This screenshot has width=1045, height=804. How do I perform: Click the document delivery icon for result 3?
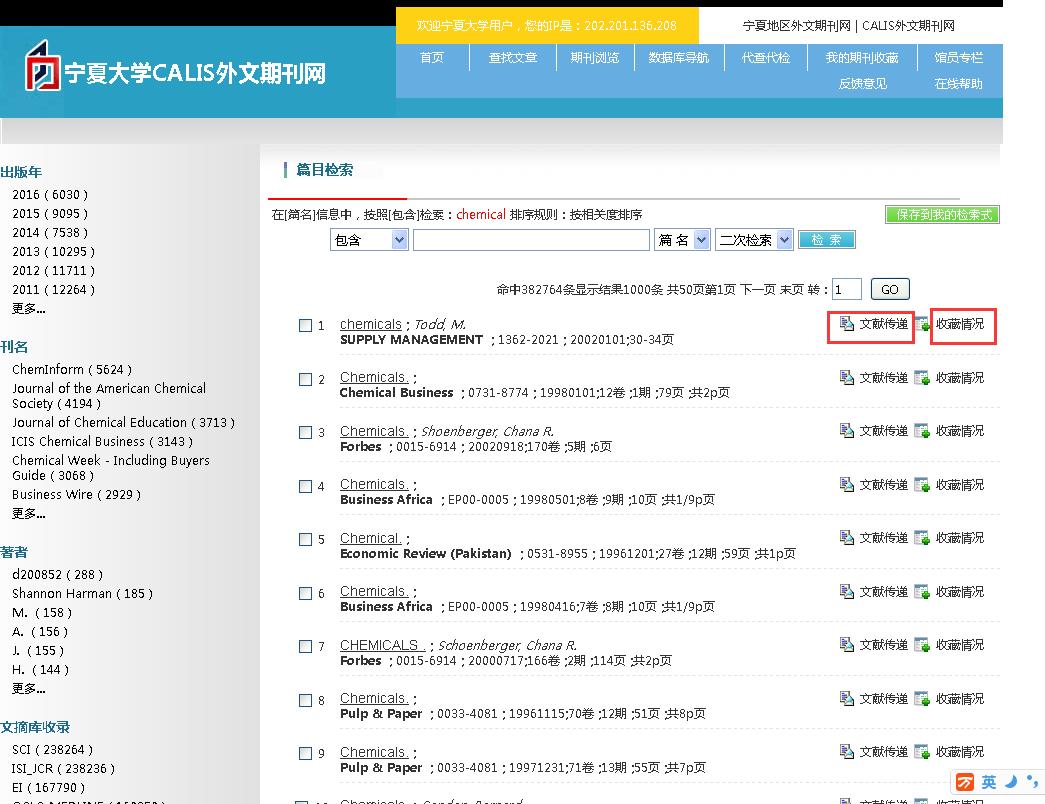(846, 431)
